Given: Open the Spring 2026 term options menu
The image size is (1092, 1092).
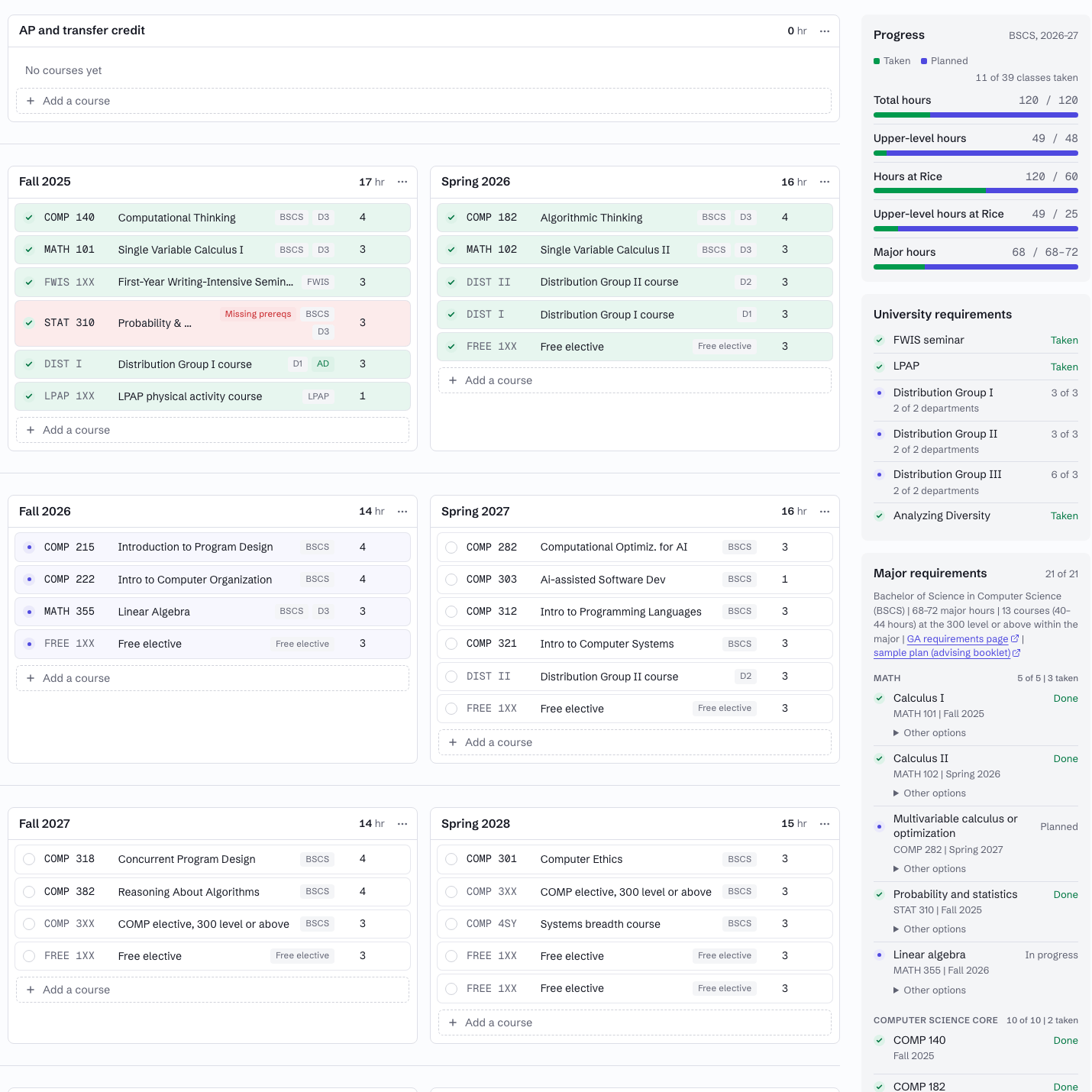Looking at the screenshot, I should 825,182.
